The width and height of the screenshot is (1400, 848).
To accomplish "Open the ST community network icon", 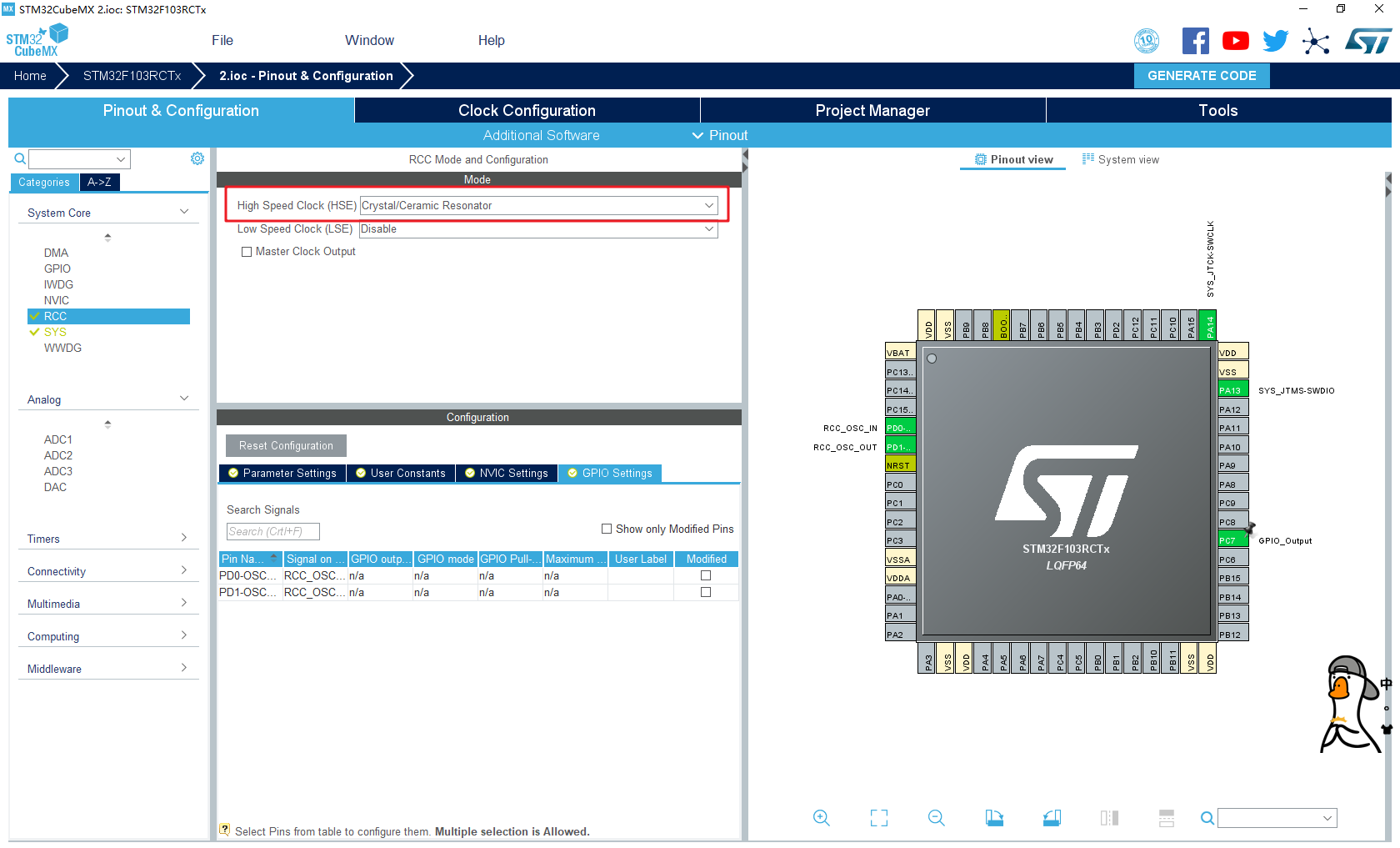I will pyautogui.click(x=1316, y=41).
